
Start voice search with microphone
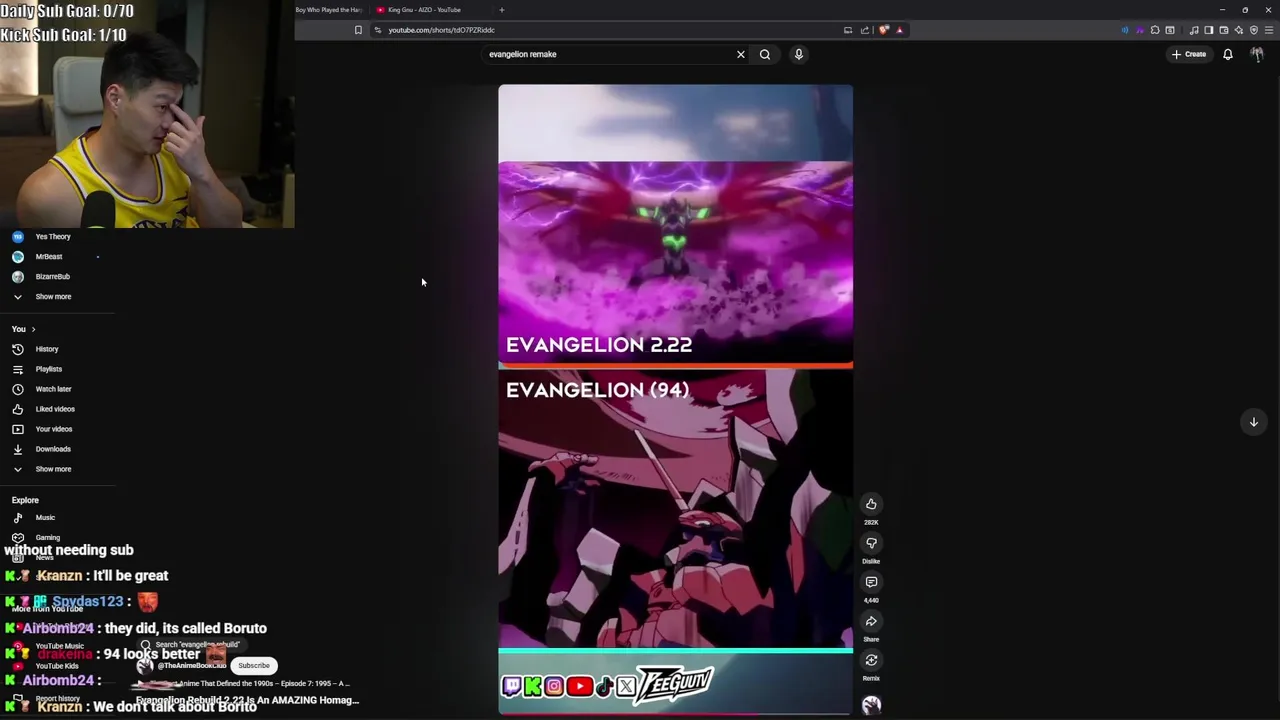point(799,54)
